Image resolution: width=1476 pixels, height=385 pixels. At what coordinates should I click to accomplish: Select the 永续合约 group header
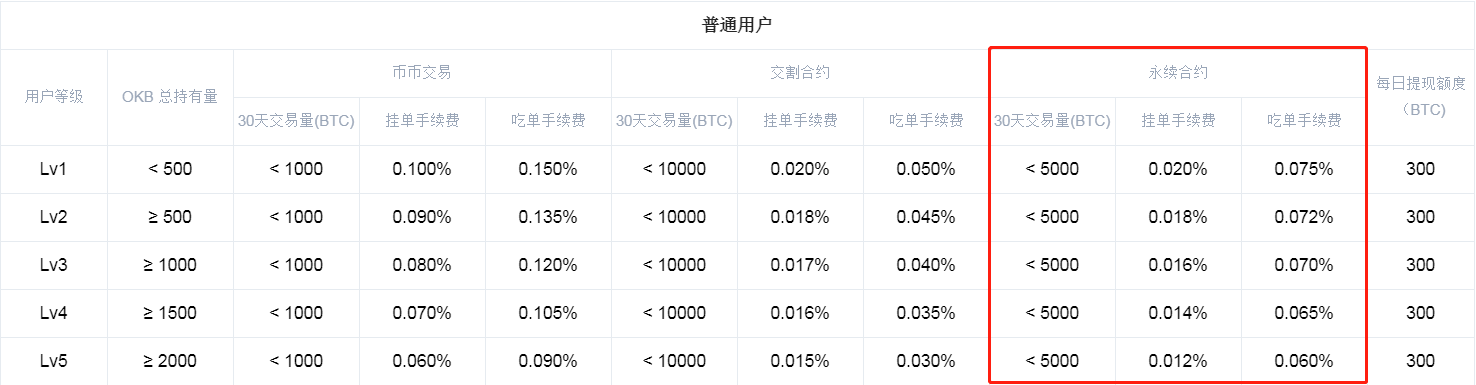point(1178,73)
